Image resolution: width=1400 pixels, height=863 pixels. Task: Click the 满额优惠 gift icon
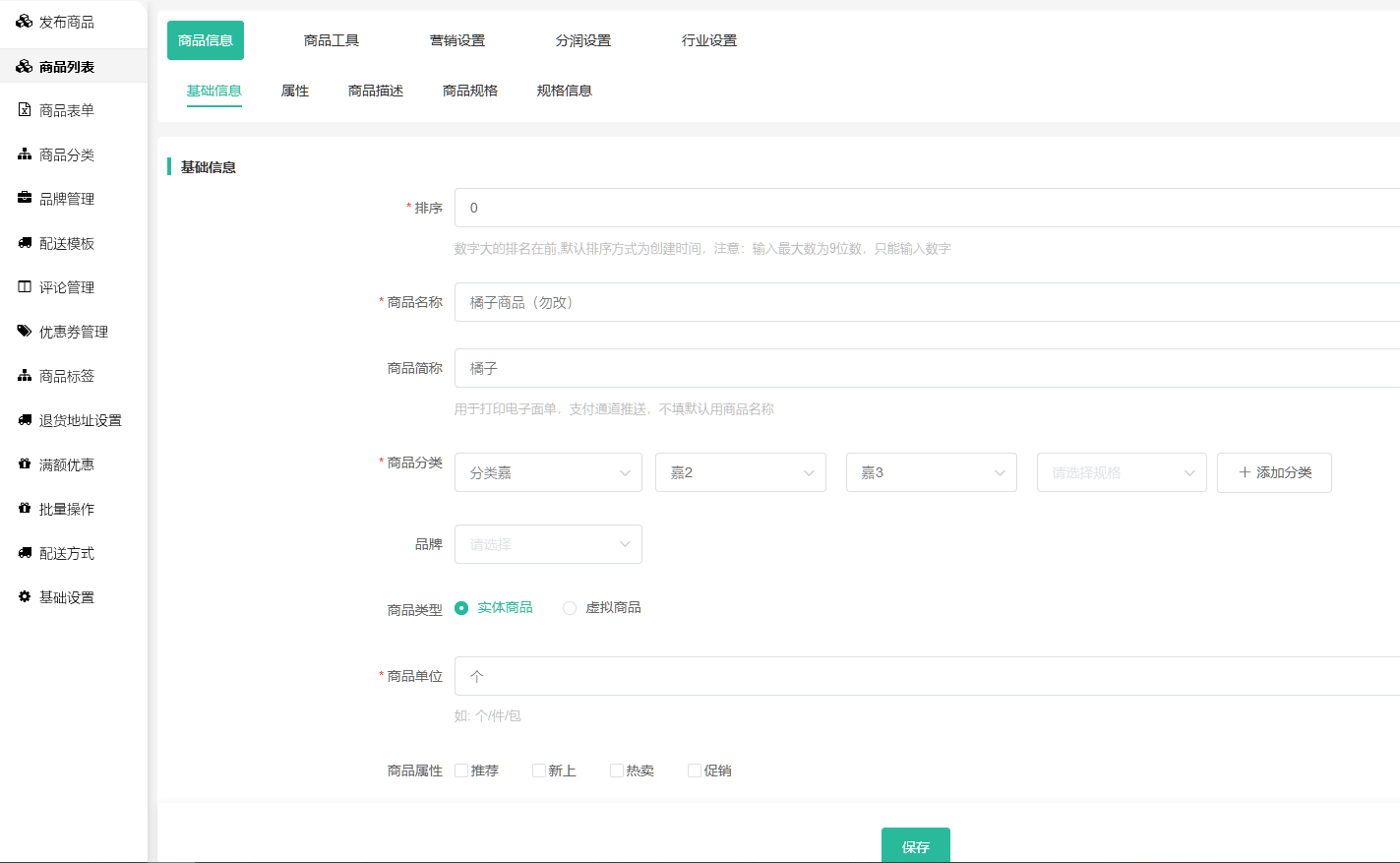pos(25,464)
